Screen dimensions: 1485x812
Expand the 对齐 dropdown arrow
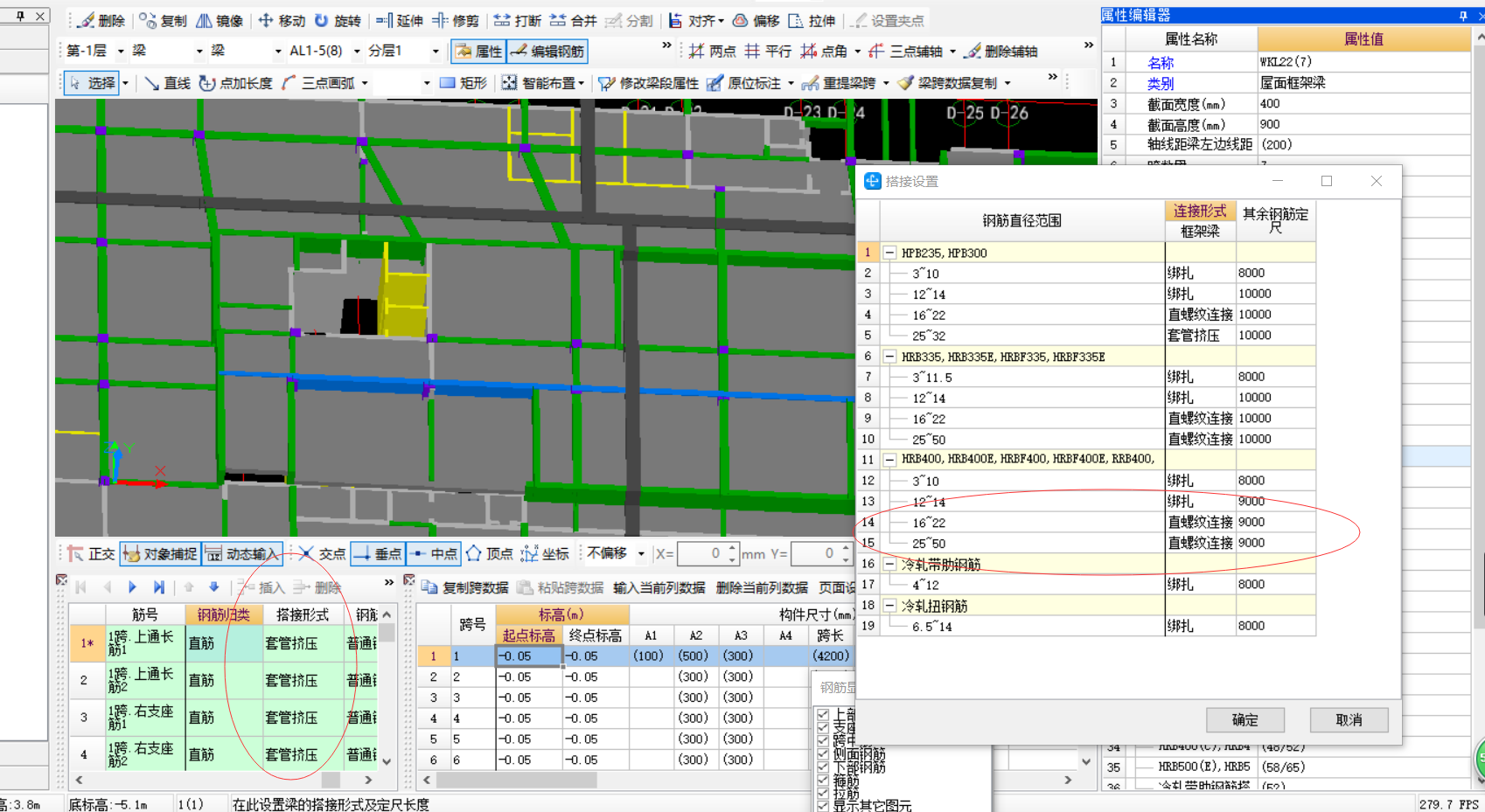click(722, 21)
